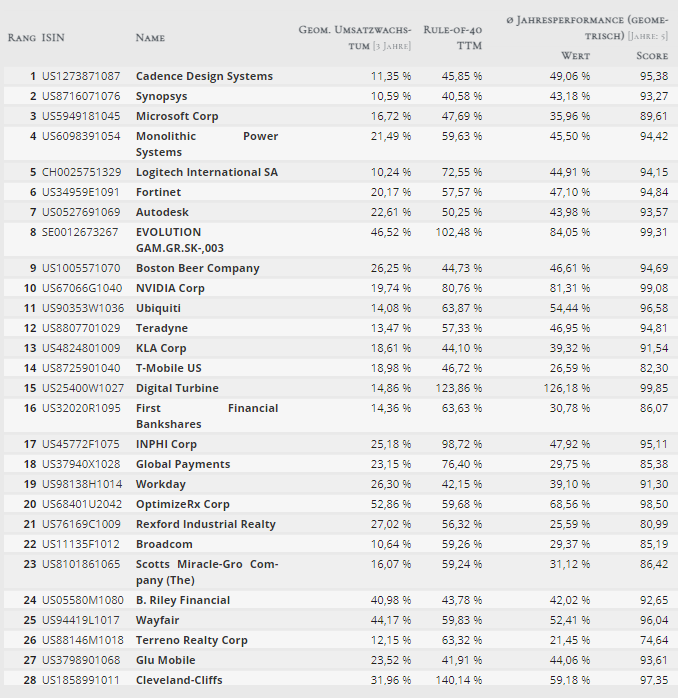
Task: Open the Broadcom entry
Action: [x=164, y=544]
